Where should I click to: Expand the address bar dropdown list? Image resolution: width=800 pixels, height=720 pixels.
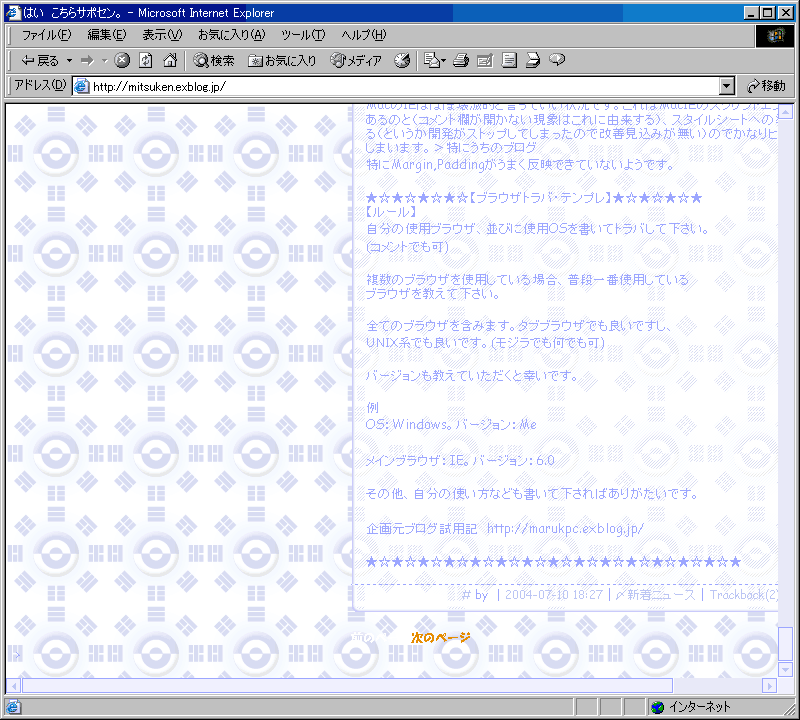pos(727,86)
